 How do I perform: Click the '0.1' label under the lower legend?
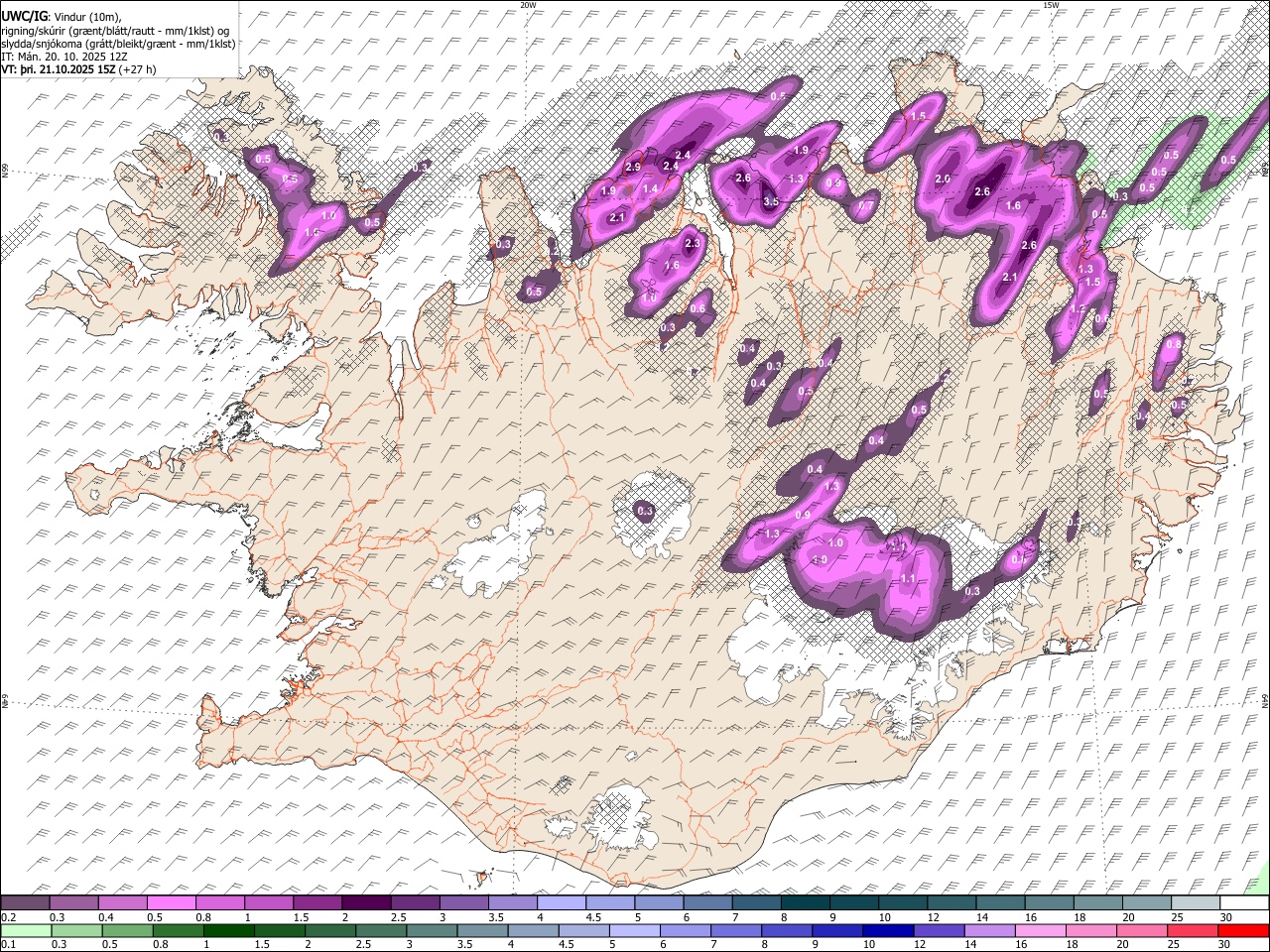click(x=8, y=944)
